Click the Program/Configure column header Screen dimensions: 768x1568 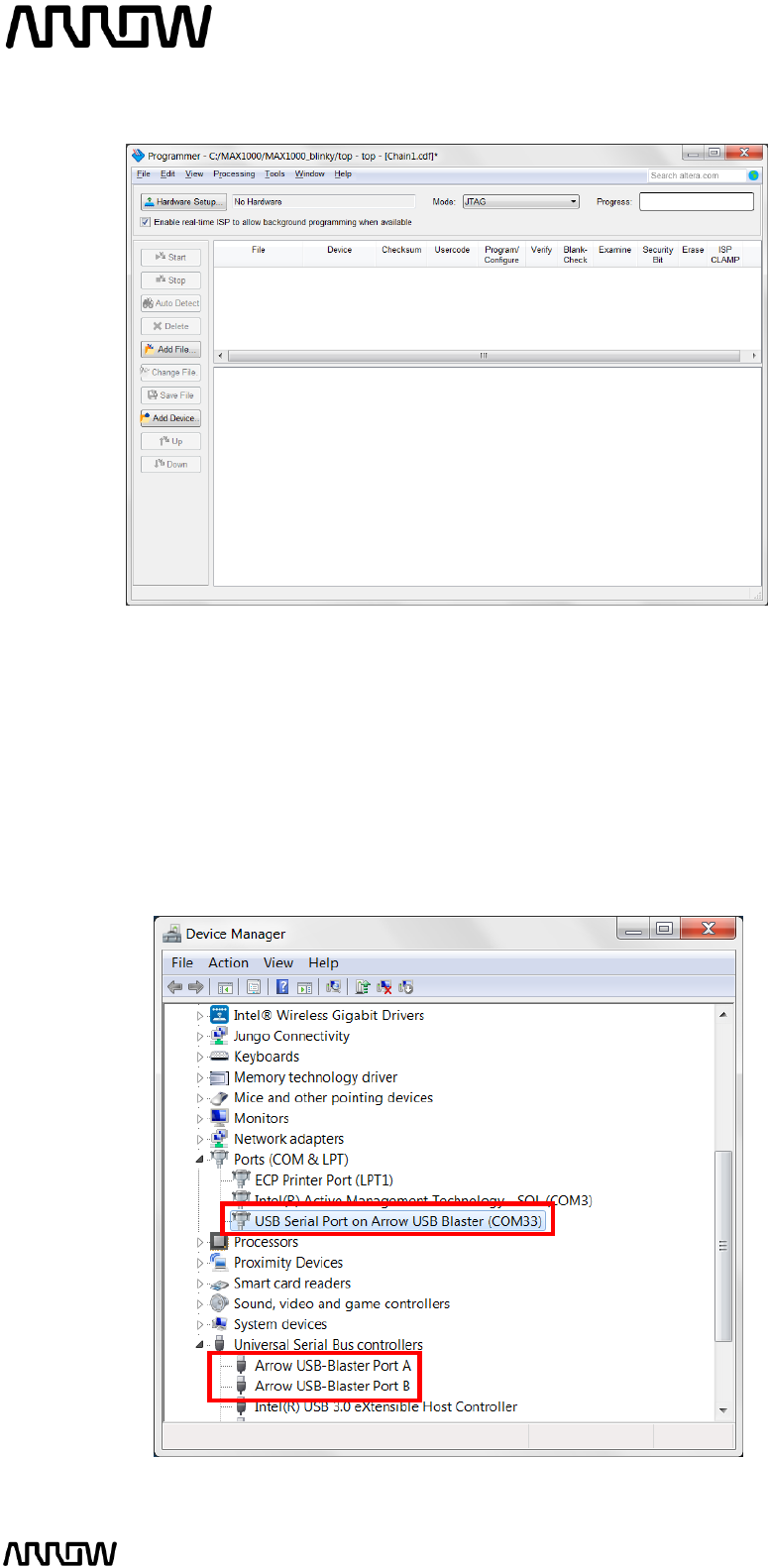501,255
